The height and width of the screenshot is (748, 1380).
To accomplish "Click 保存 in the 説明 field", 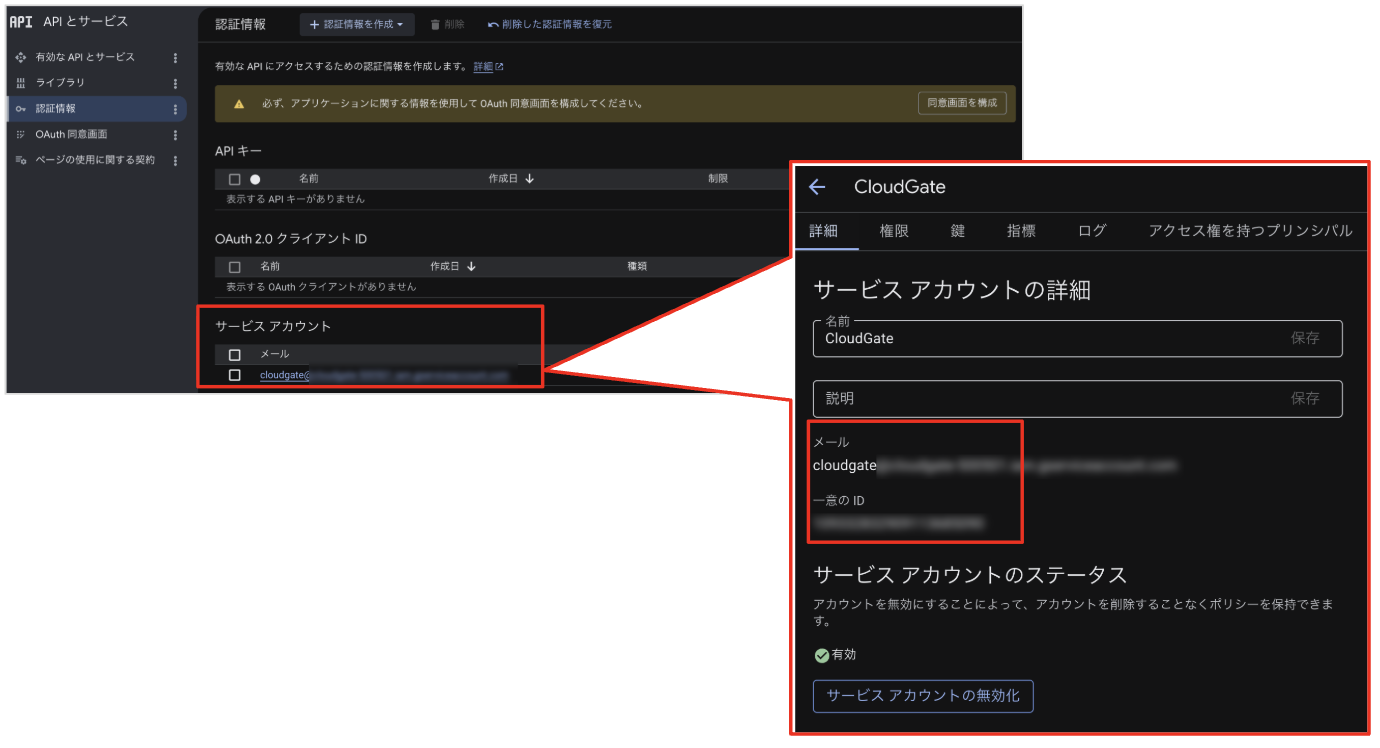I will click(x=1305, y=398).
